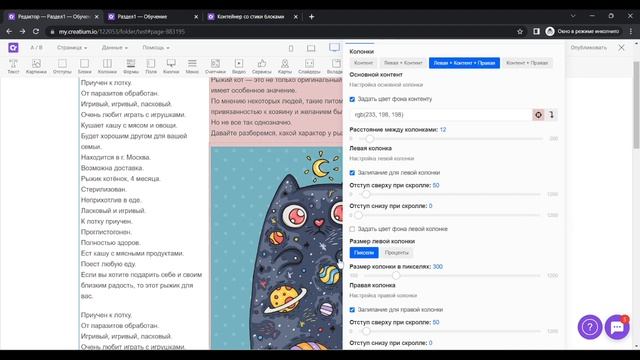
Task: Close the editor with the X icon
Action: [x=621, y=47]
